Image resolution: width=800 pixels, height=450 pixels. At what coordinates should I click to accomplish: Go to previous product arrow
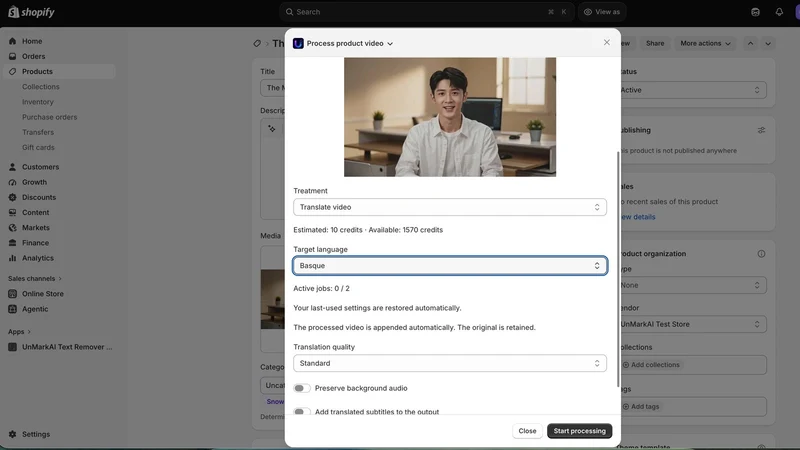(x=750, y=43)
